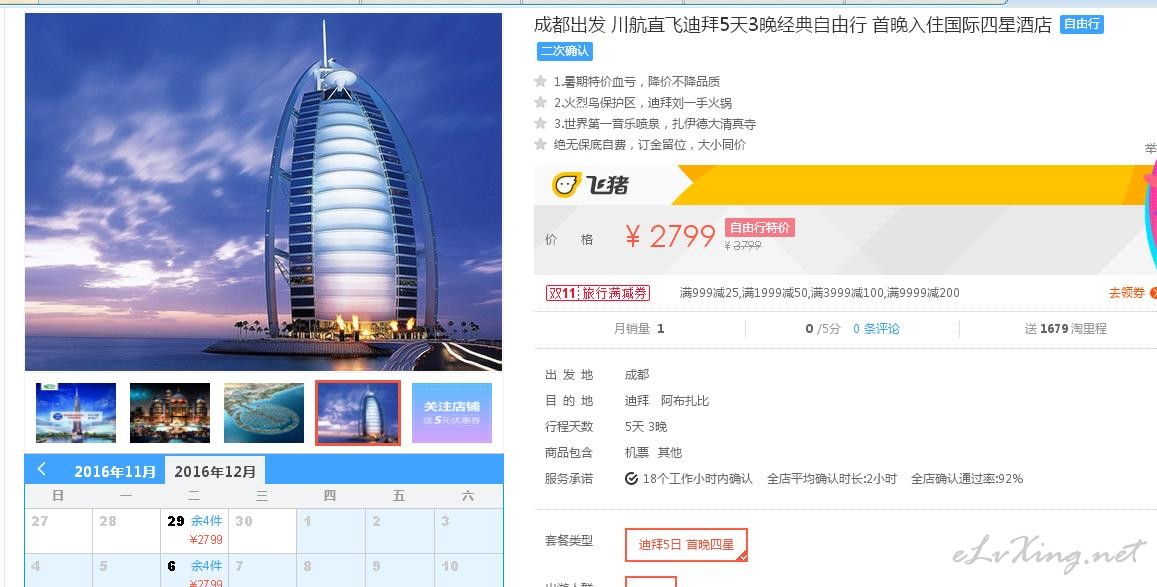Switch calendar to 2016年11月 tab
The height and width of the screenshot is (587, 1157).
pos(115,471)
